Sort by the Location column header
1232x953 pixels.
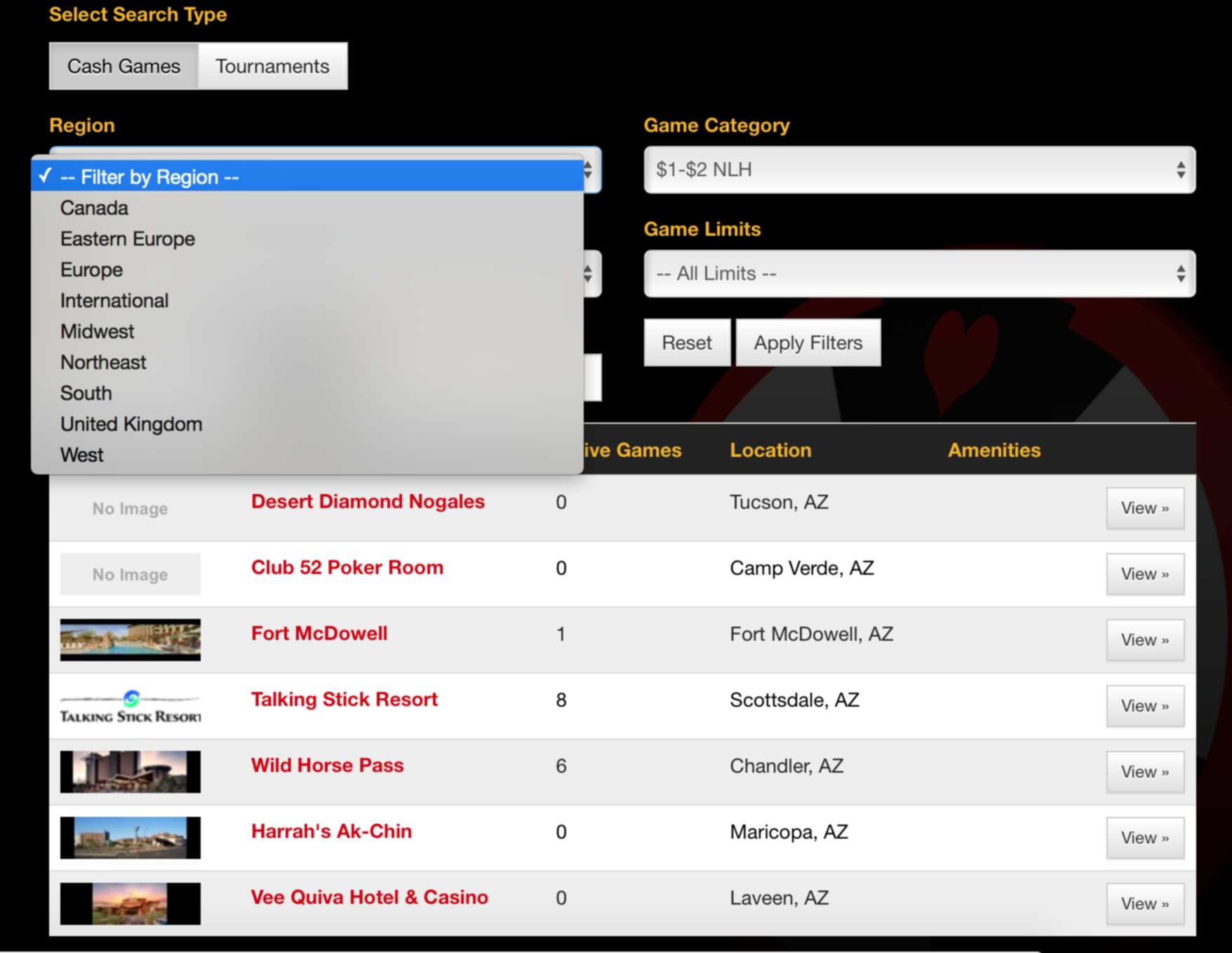pos(770,451)
